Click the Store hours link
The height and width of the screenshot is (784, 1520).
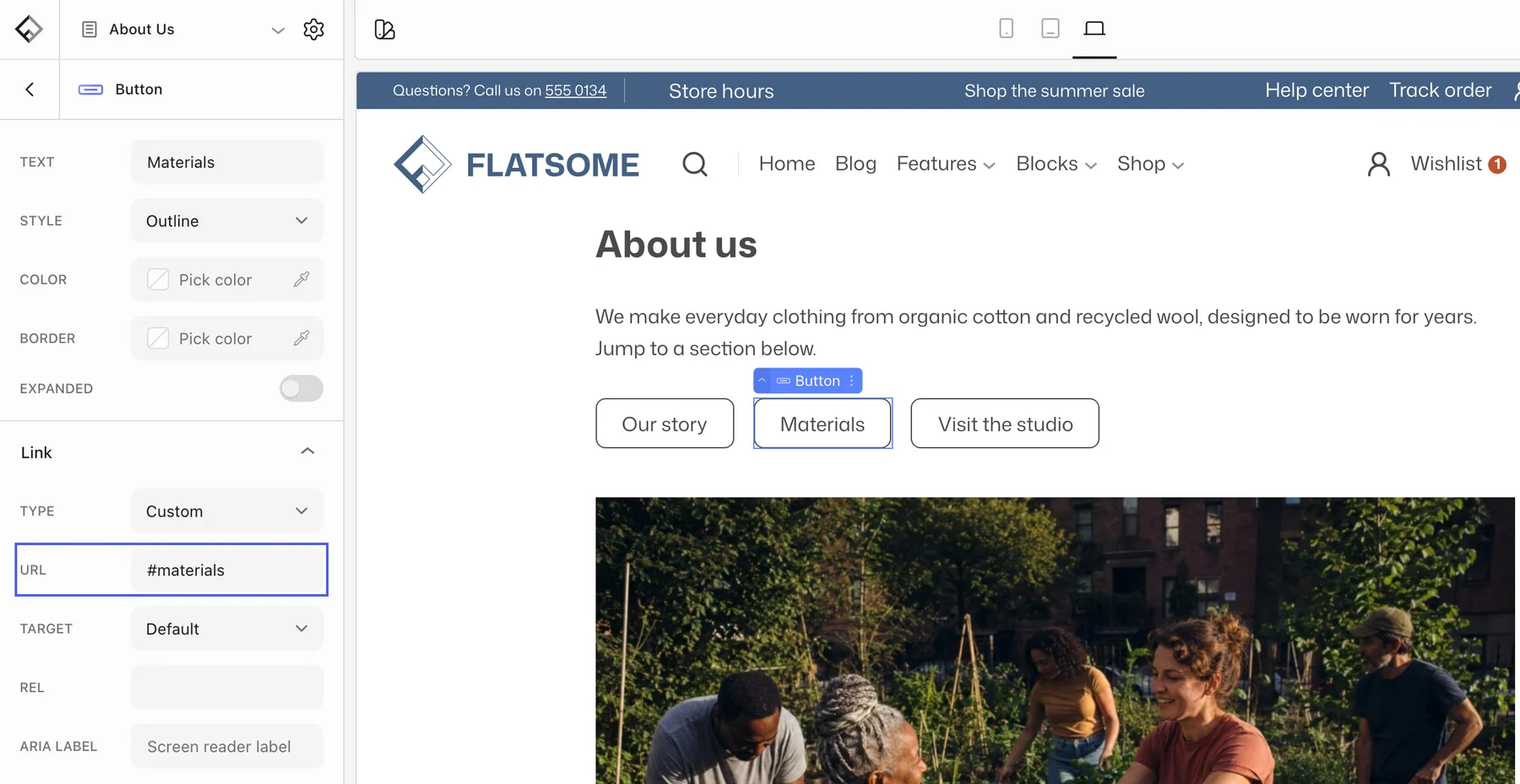(x=721, y=91)
